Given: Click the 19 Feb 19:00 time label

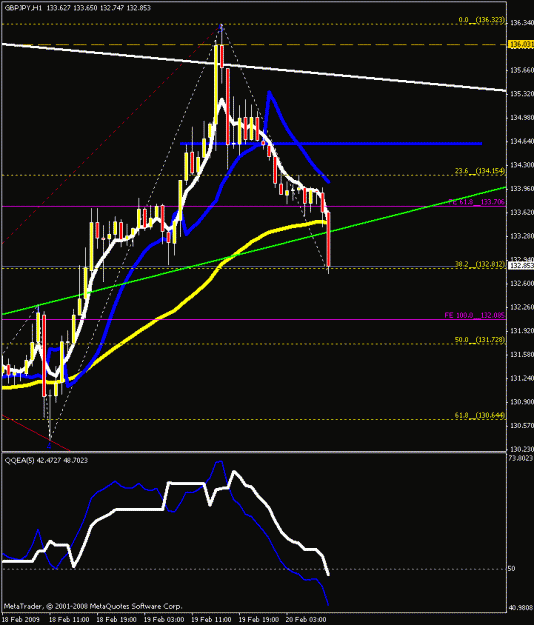Looking at the screenshot, I should 259,619.
